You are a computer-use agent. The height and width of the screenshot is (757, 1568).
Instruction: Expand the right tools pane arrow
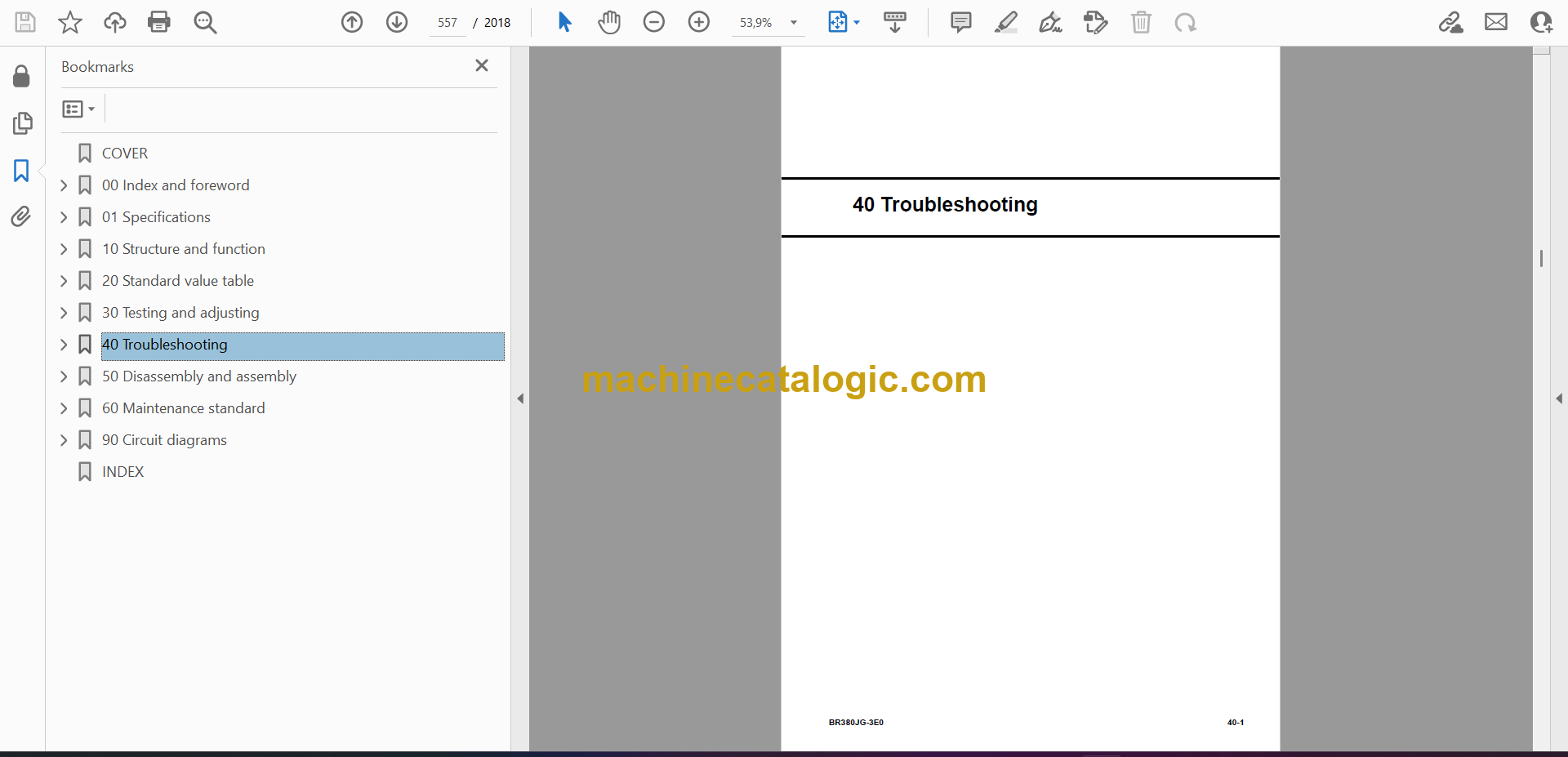1559,399
